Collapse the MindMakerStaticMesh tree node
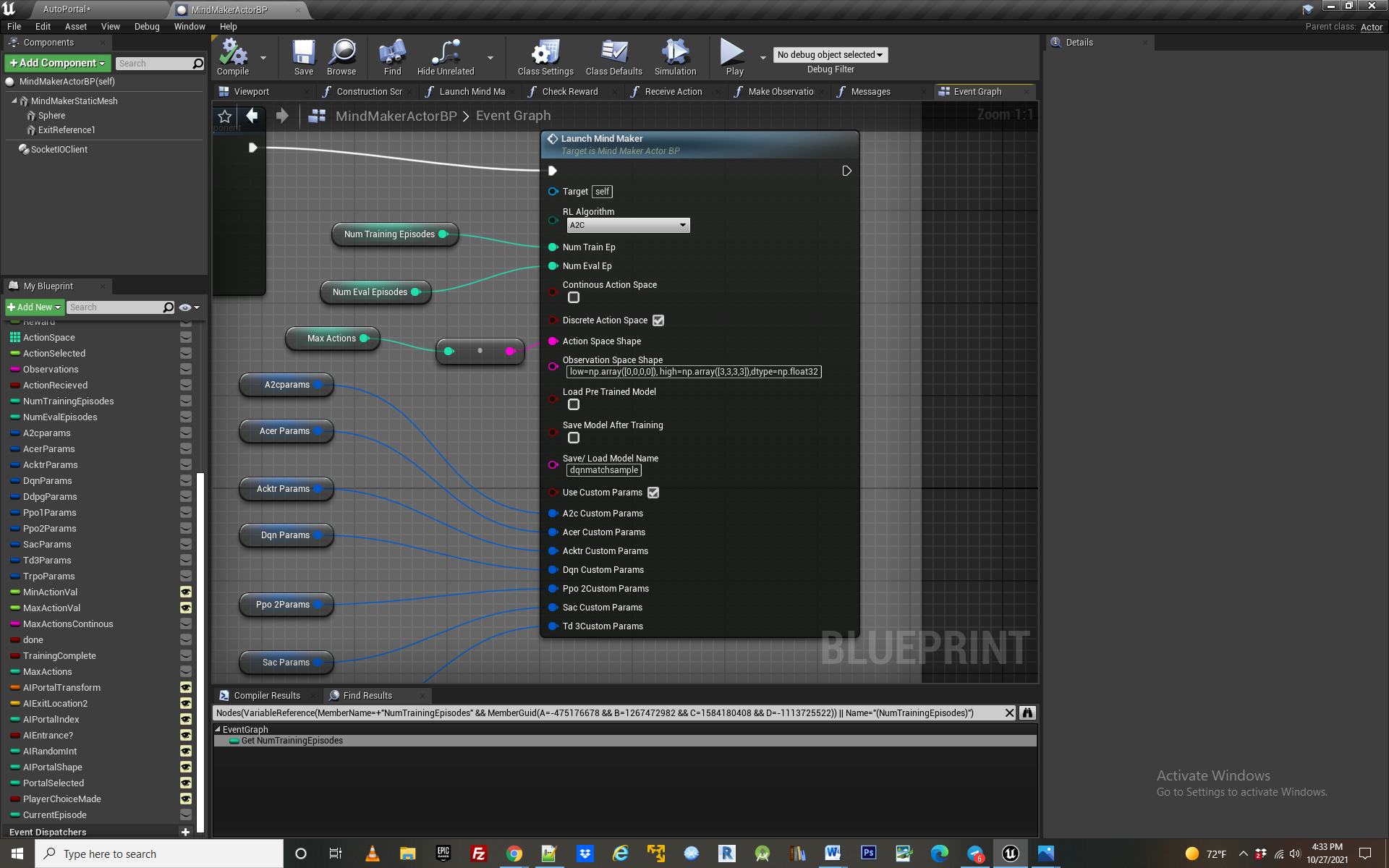The image size is (1389, 868). [14, 101]
